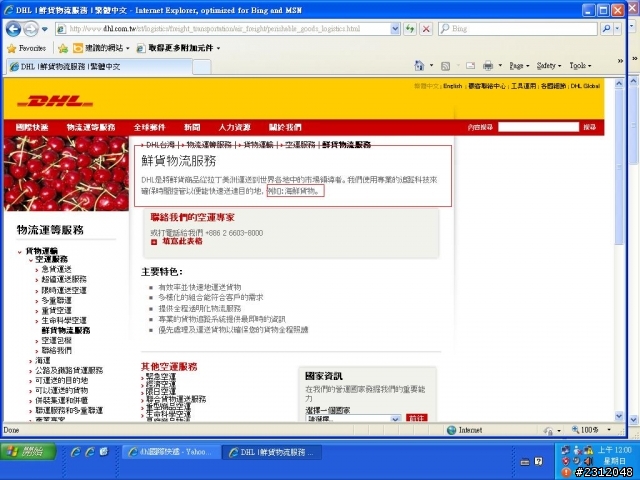Select the DHL 鮮貨物流服務 browser tab
Screen dimensions: 640x480
(99, 66)
